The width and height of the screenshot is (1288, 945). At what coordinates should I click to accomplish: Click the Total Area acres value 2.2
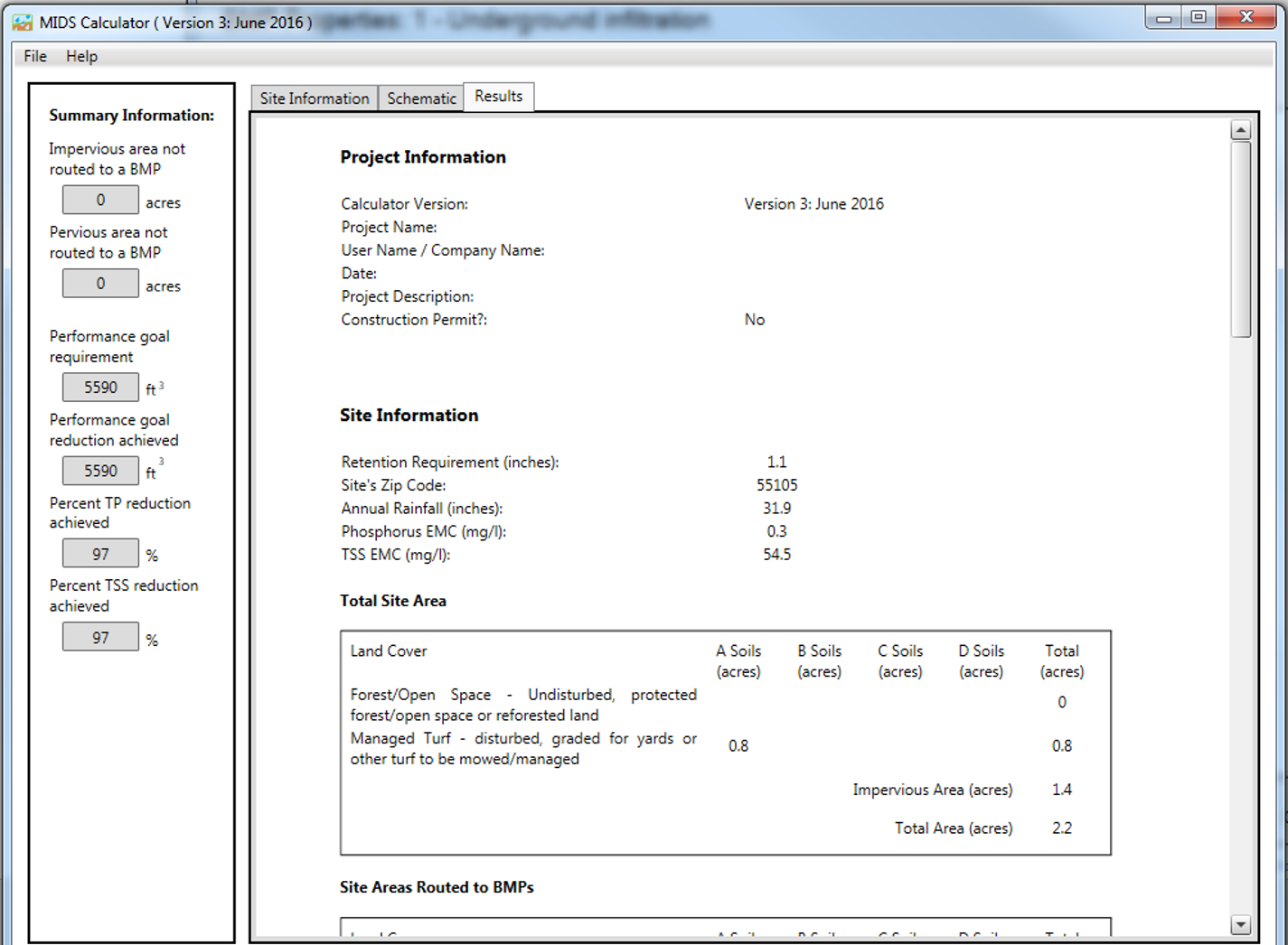pyautogui.click(x=1061, y=828)
